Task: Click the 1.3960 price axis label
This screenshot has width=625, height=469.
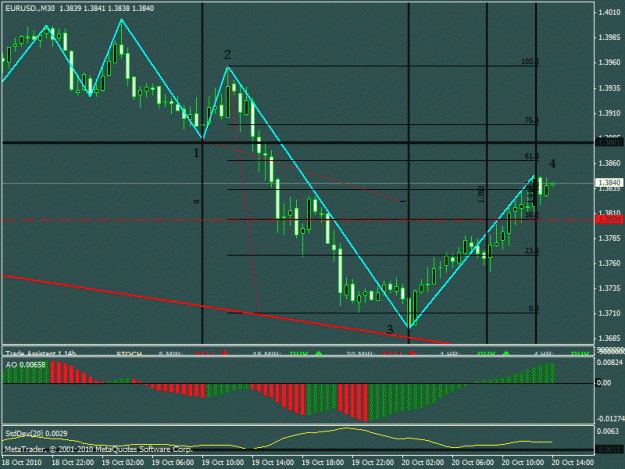Action: click(609, 62)
